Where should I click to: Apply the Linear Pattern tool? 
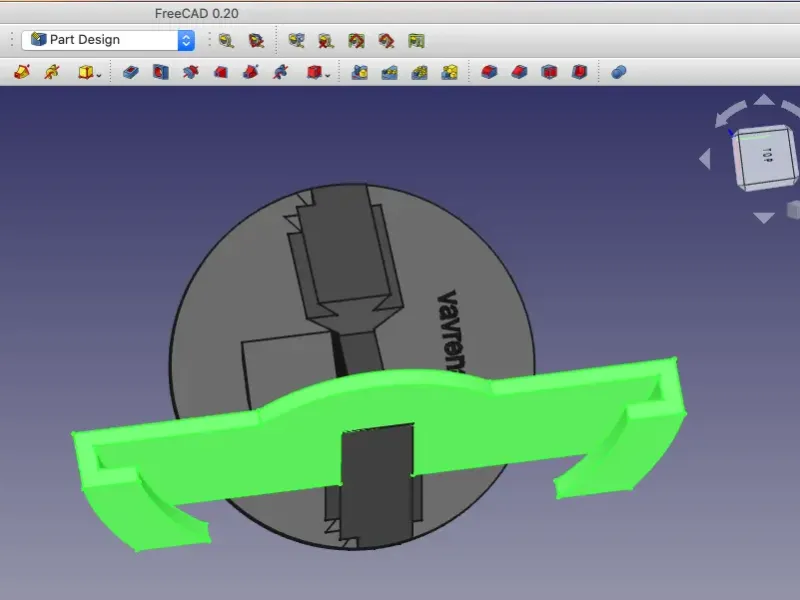[x=389, y=72]
